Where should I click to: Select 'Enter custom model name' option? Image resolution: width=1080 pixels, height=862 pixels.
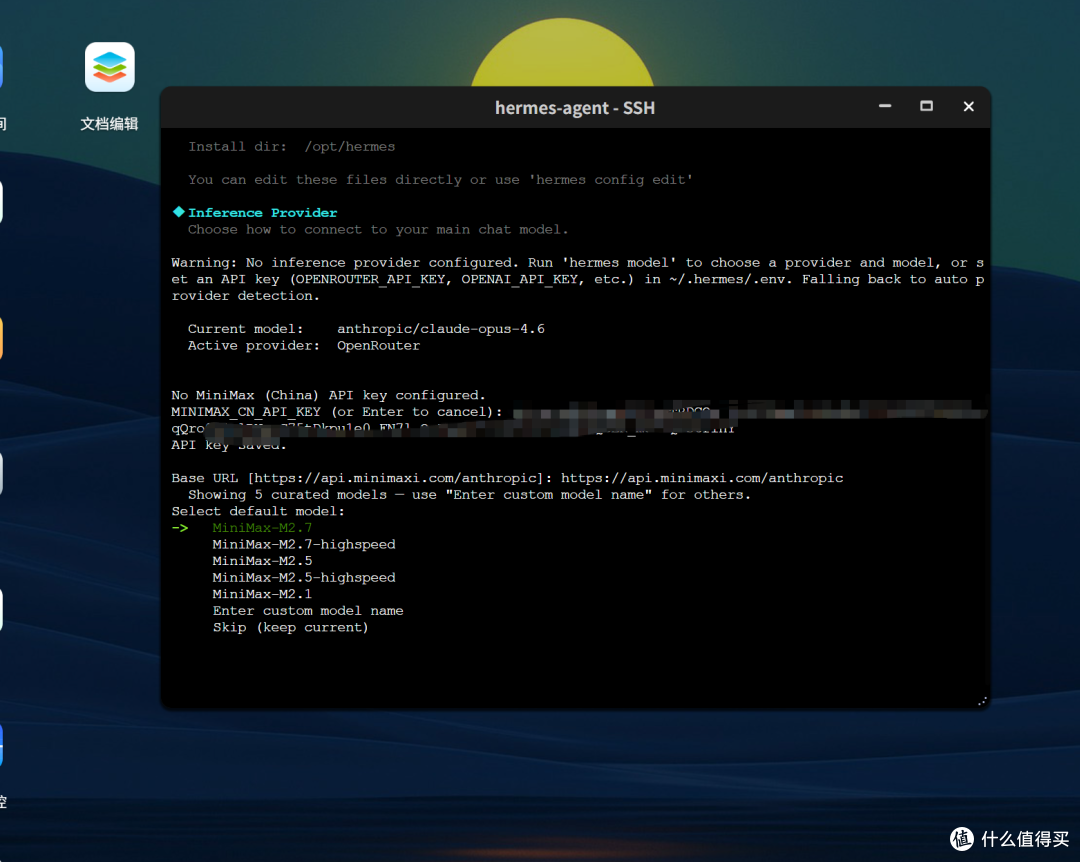point(308,610)
